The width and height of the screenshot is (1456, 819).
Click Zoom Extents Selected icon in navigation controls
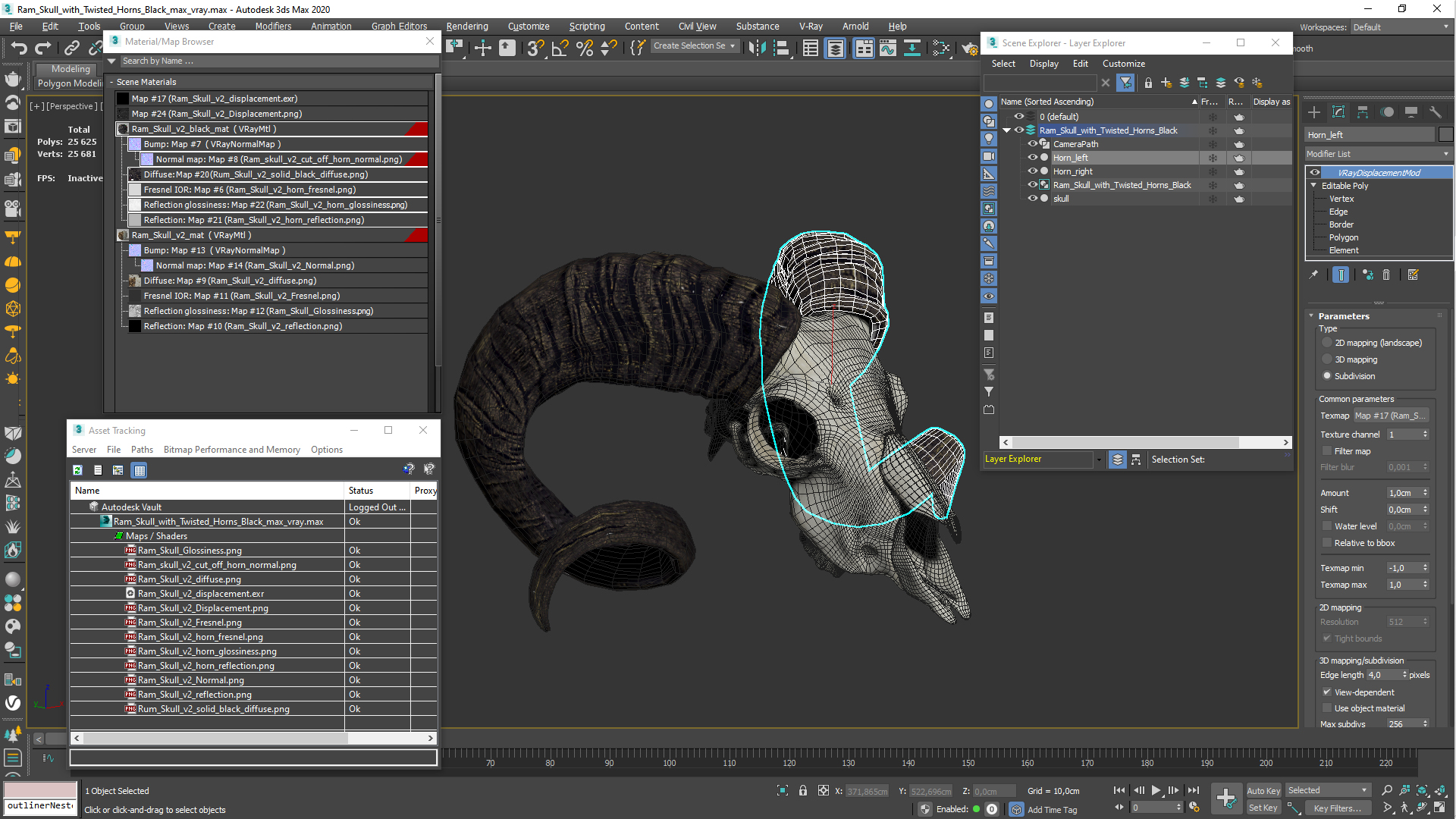point(1422,790)
